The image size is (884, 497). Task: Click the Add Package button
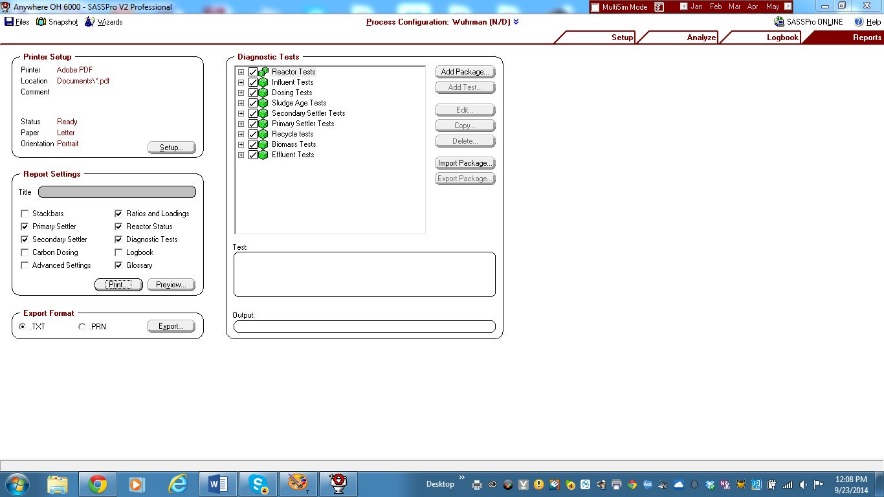pos(465,73)
